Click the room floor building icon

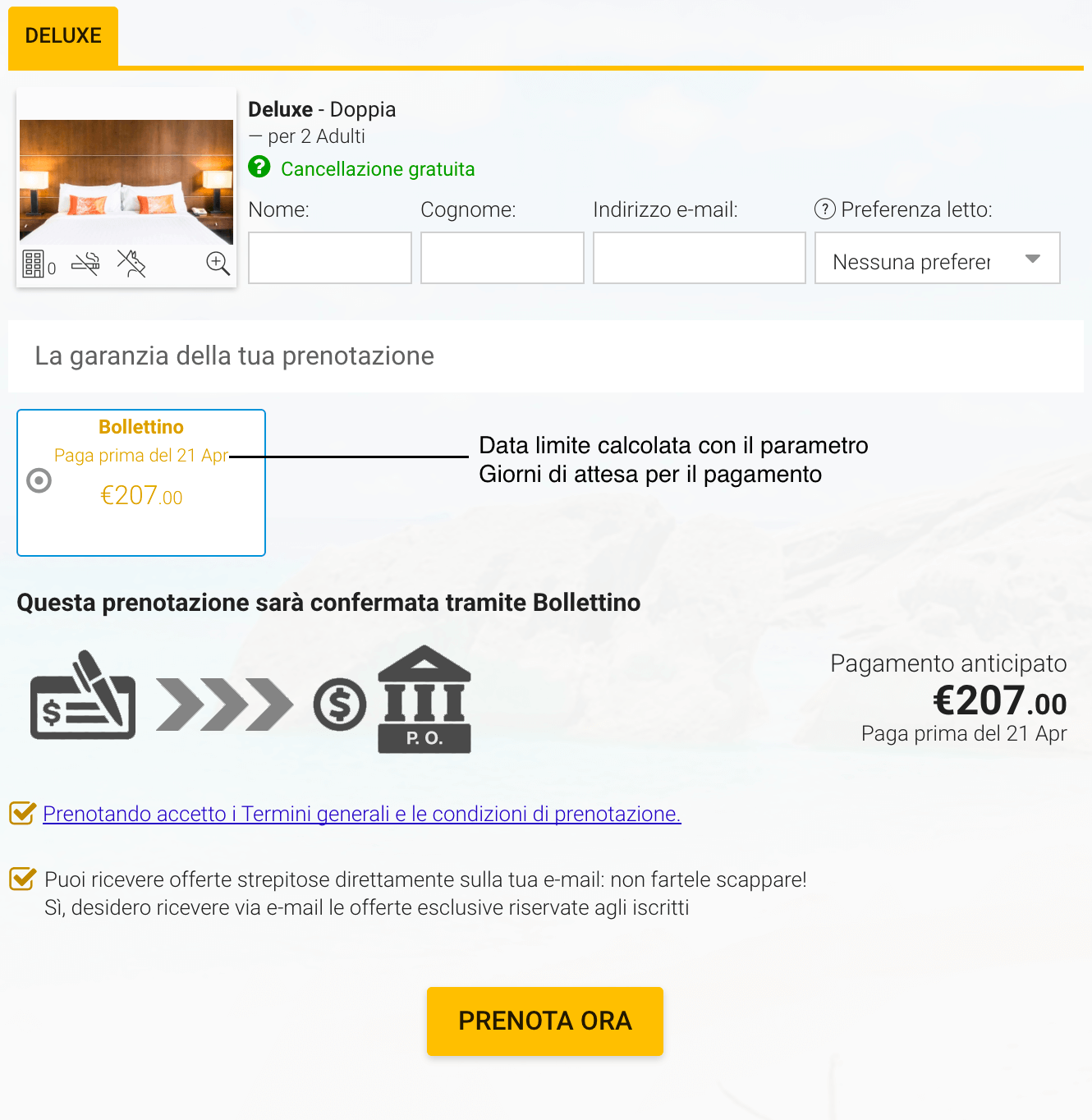[x=33, y=264]
